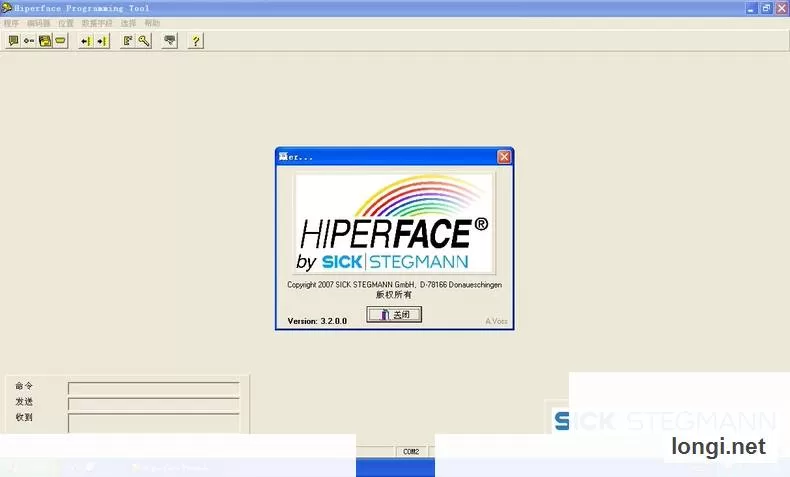Click the left-pointing arrow with bar icon
The height and width of the screenshot is (477, 790).
coord(86,41)
